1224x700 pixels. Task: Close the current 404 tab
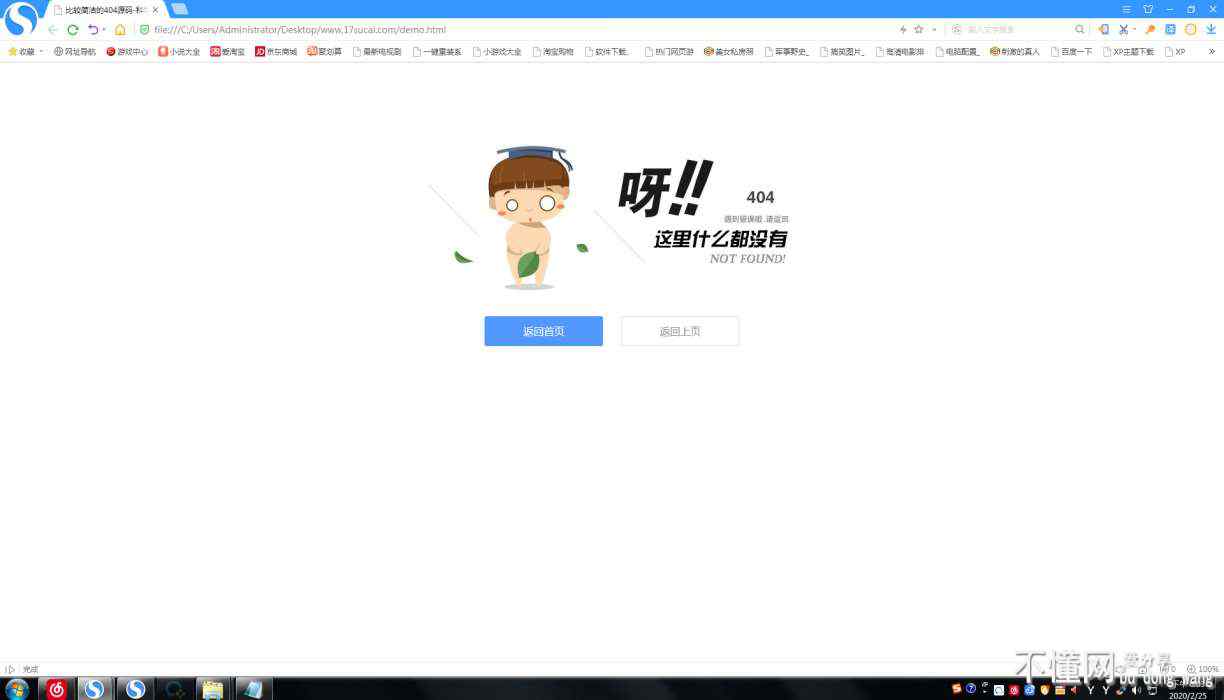point(155,10)
